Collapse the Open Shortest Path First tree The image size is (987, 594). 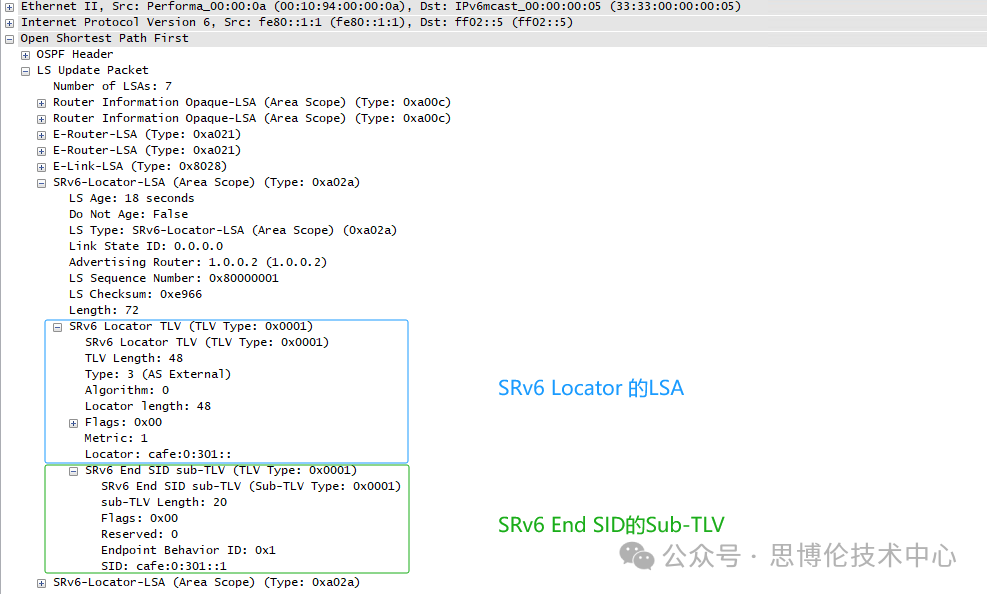9,38
